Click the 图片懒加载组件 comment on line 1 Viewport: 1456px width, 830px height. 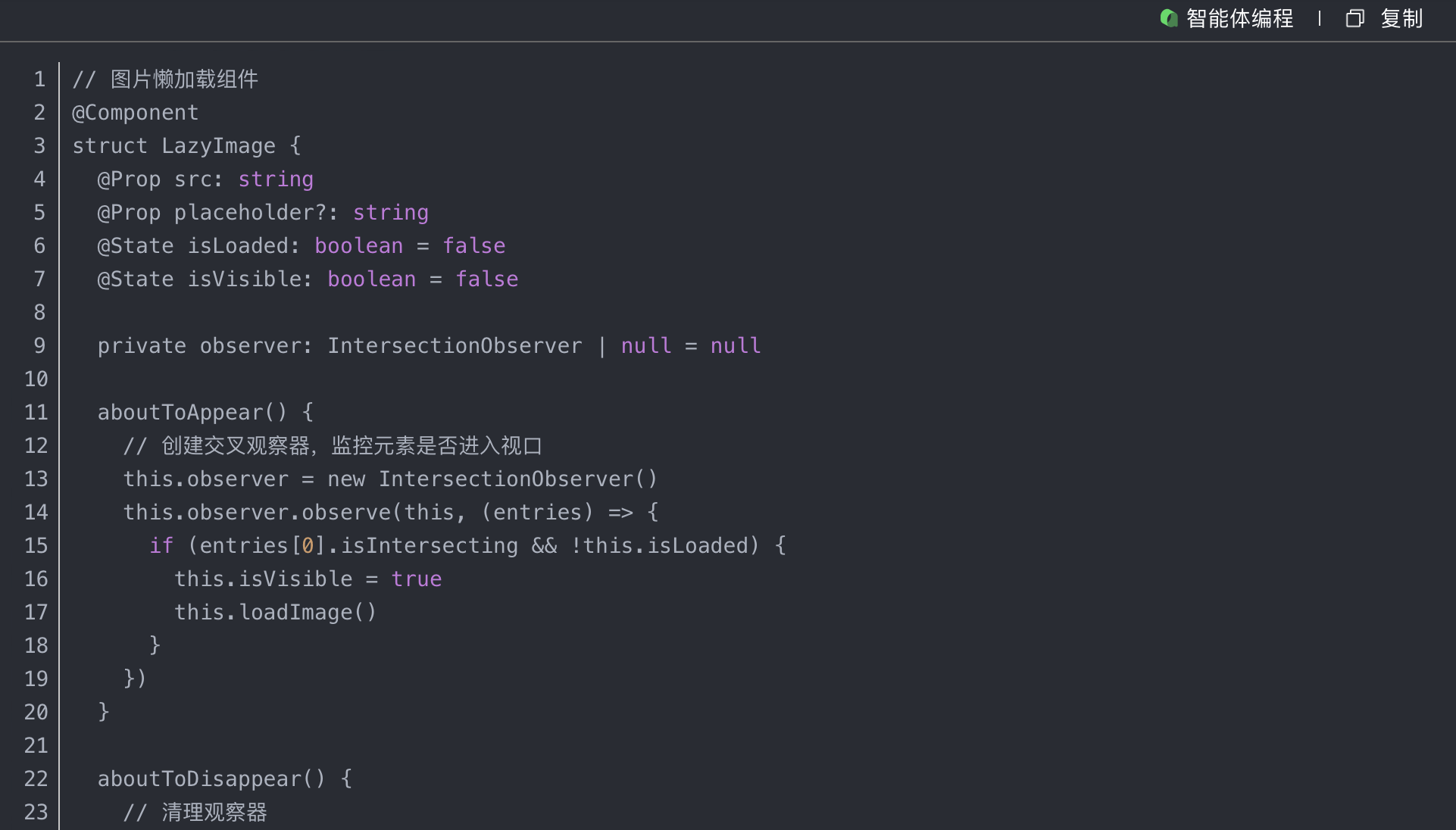[184, 80]
